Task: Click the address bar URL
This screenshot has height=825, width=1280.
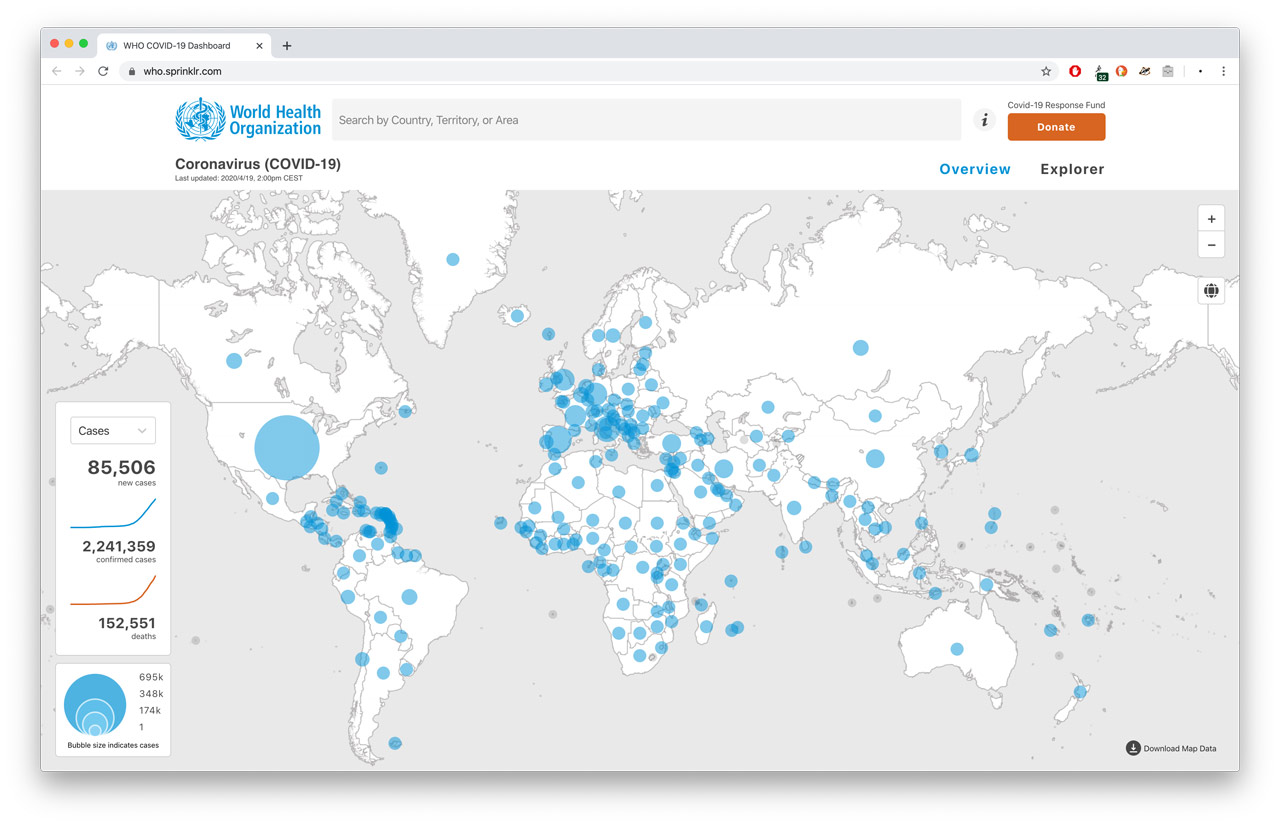Action: [182, 71]
